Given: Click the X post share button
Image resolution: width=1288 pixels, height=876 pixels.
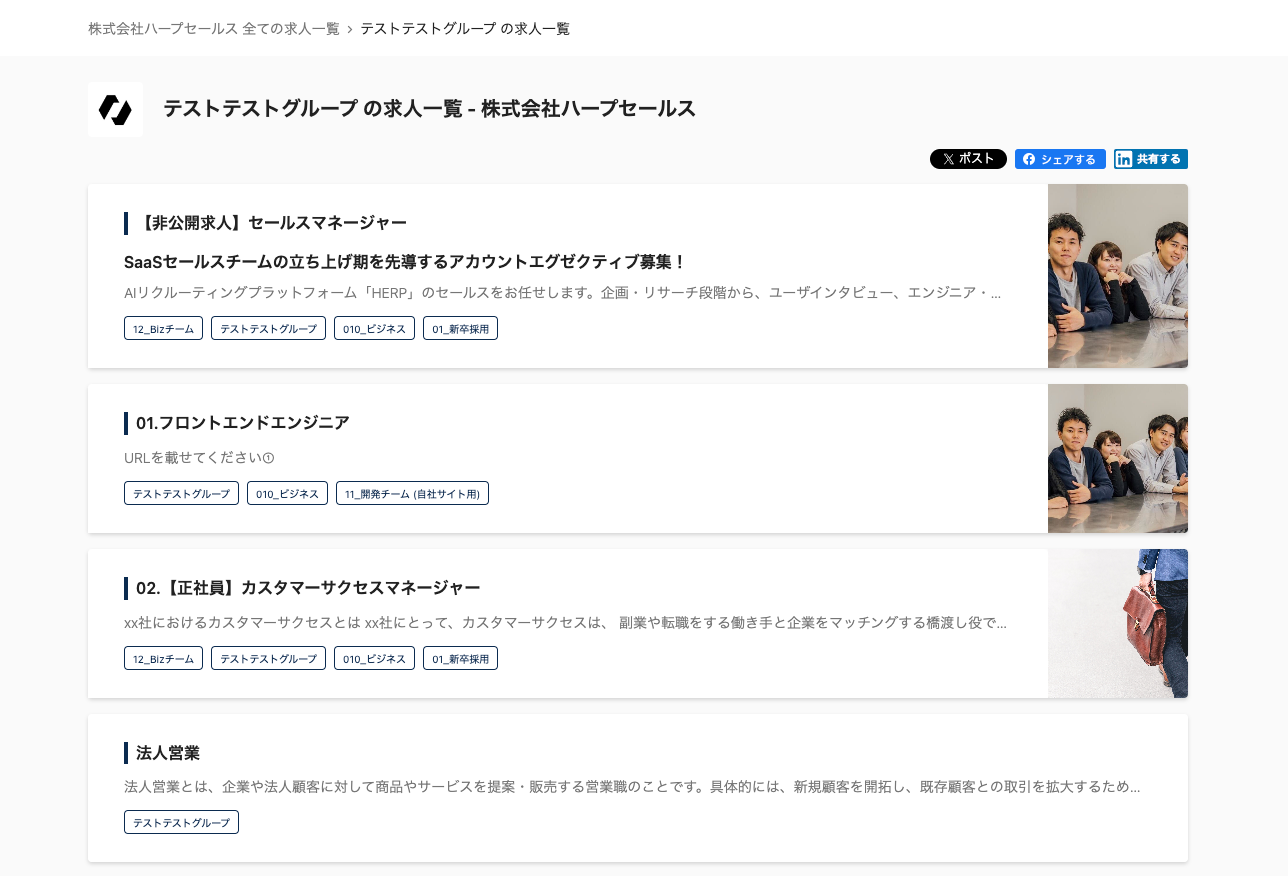Looking at the screenshot, I should (x=967, y=159).
